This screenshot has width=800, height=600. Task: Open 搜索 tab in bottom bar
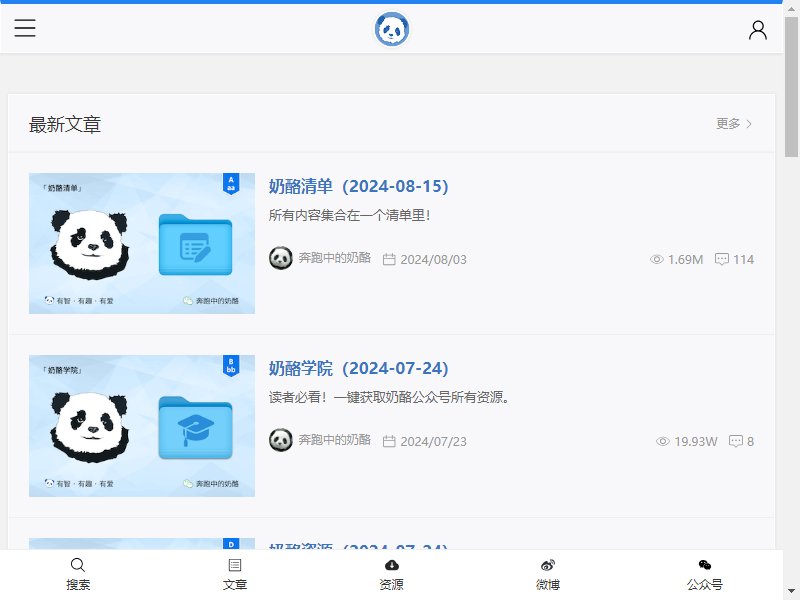(x=78, y=574)
